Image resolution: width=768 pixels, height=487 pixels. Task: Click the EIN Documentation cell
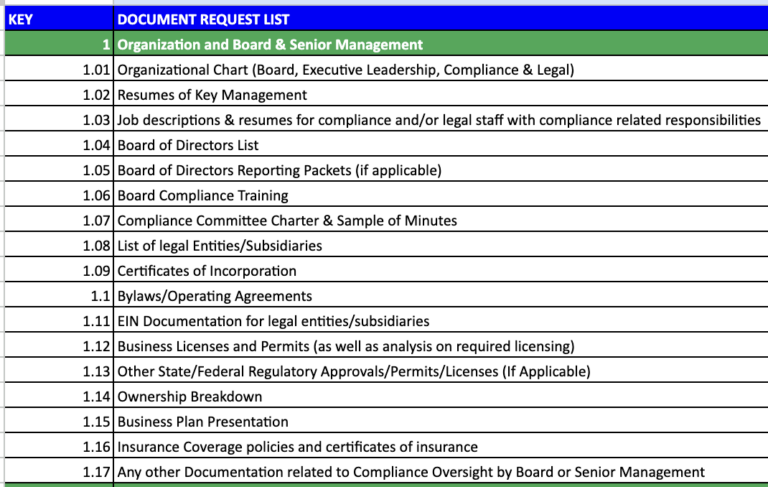coord(273,321)
